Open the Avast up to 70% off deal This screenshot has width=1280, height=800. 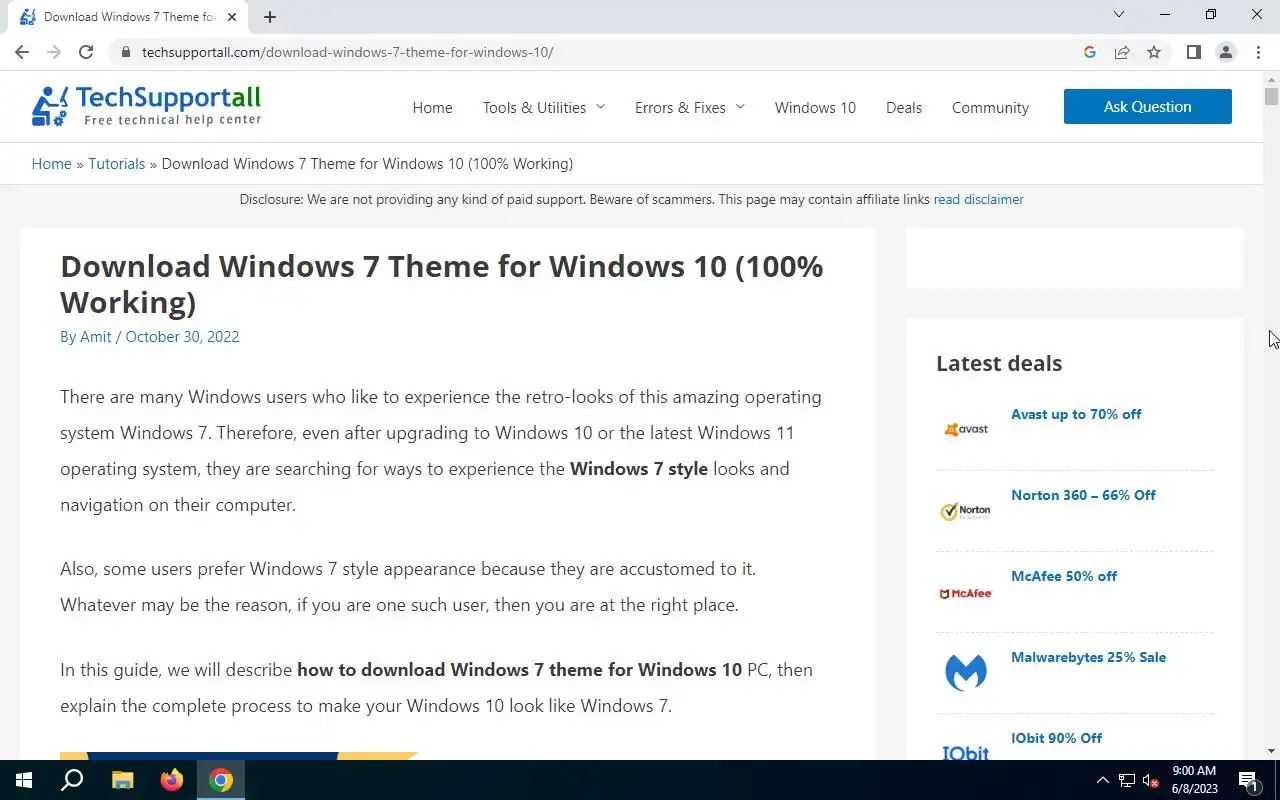click(1076, 414)
